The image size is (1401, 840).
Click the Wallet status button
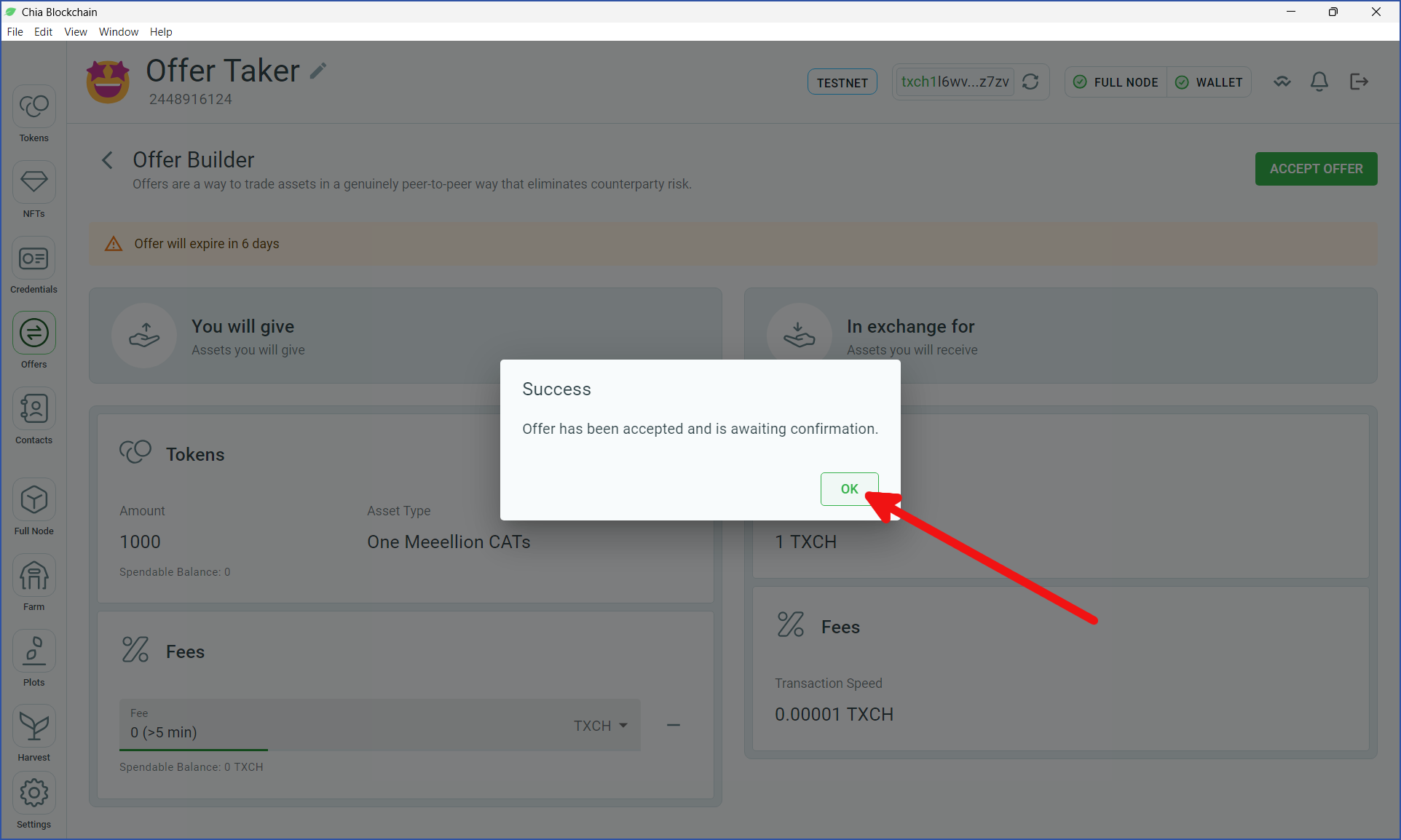tap(1209, 82)
